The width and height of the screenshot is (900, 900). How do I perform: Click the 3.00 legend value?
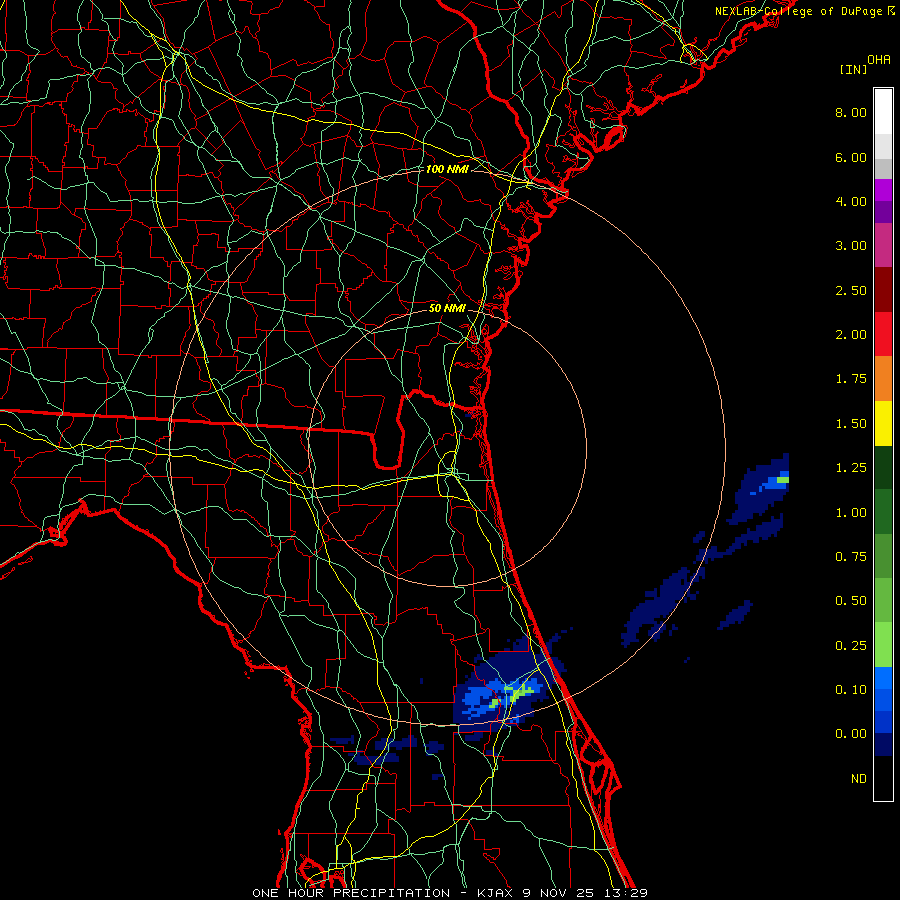click(851, 246)
